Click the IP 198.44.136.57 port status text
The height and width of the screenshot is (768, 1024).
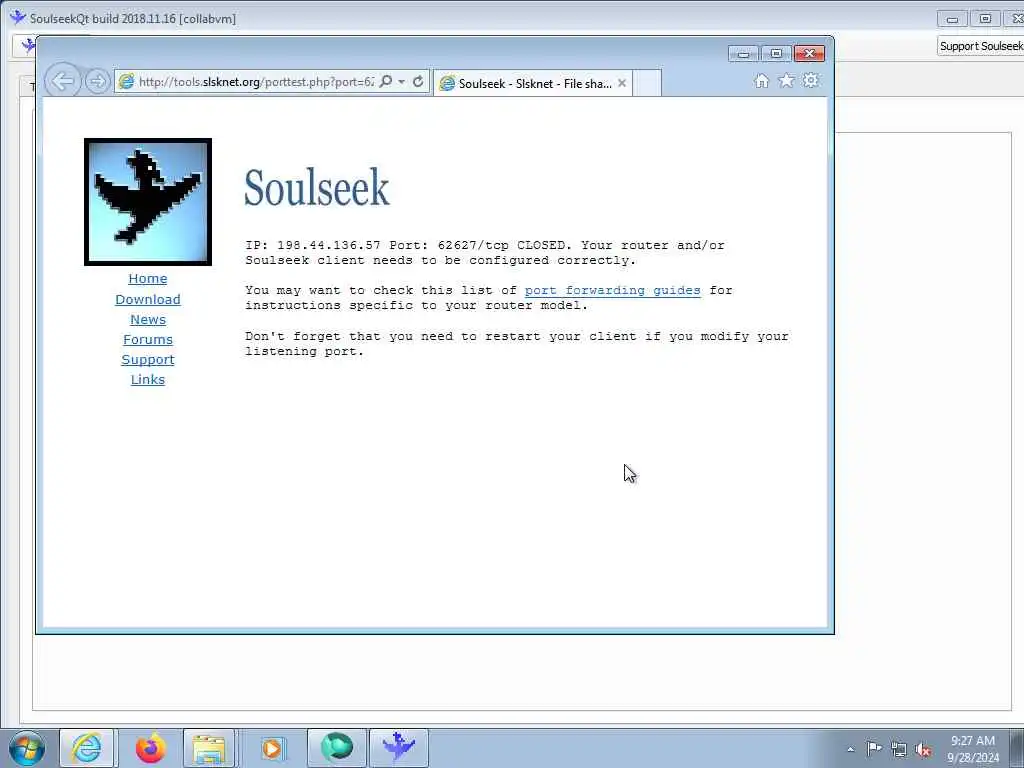[485, 253]
